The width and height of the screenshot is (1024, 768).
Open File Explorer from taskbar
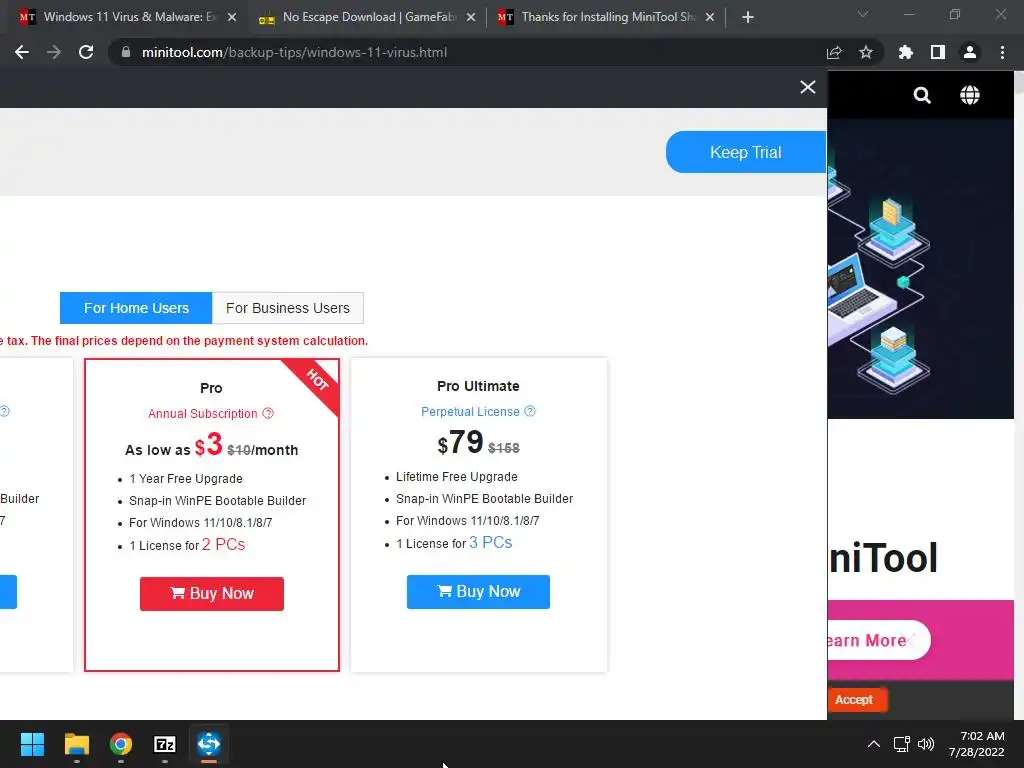(x=76, y=744)
